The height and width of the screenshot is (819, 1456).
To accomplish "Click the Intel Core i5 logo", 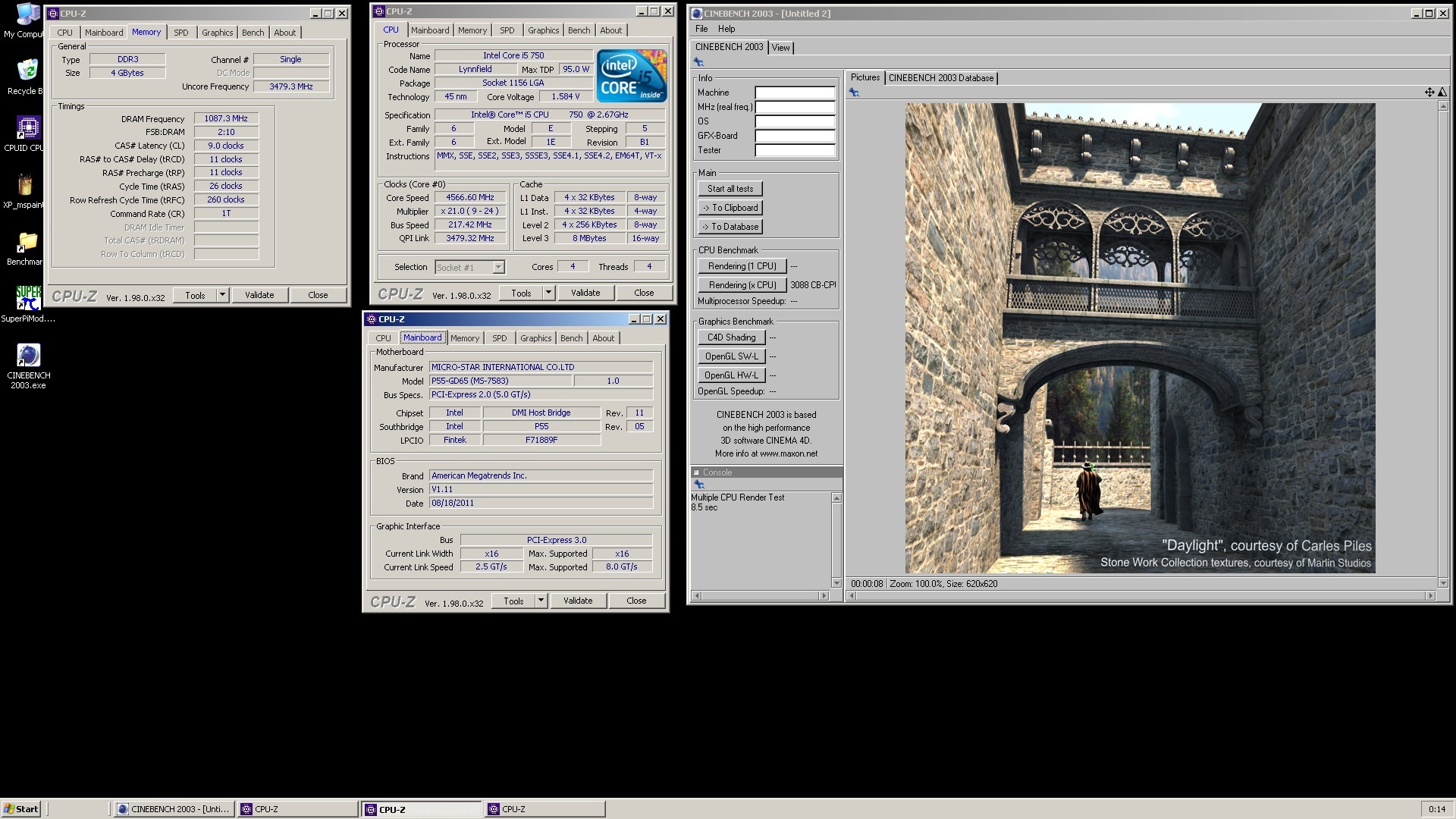I will (632, 76).
